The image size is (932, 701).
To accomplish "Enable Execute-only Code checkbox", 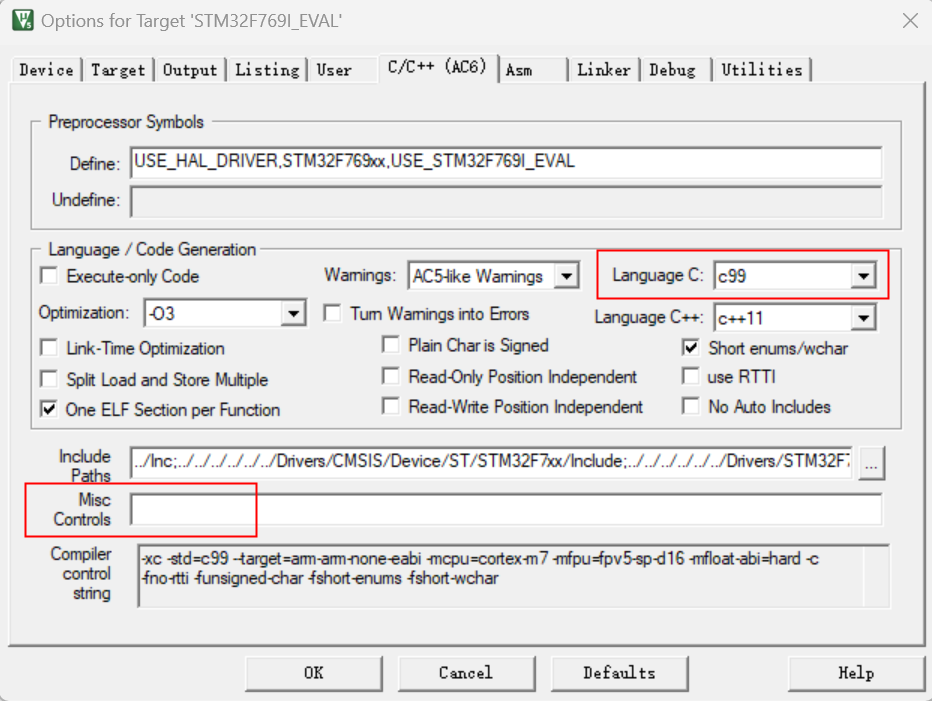I will [48, 276].
